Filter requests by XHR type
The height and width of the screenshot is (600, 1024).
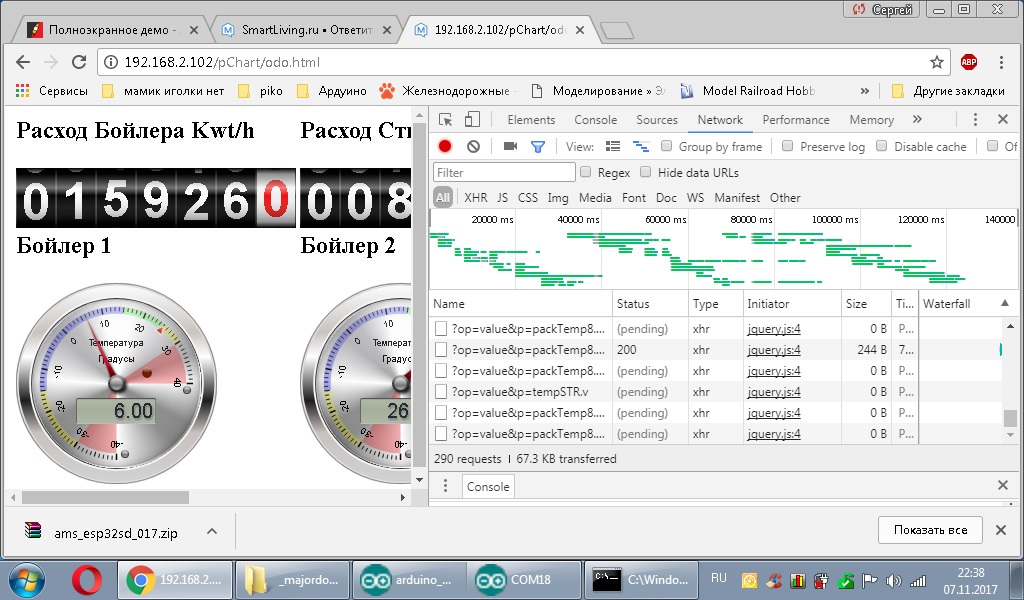point(475,198)
